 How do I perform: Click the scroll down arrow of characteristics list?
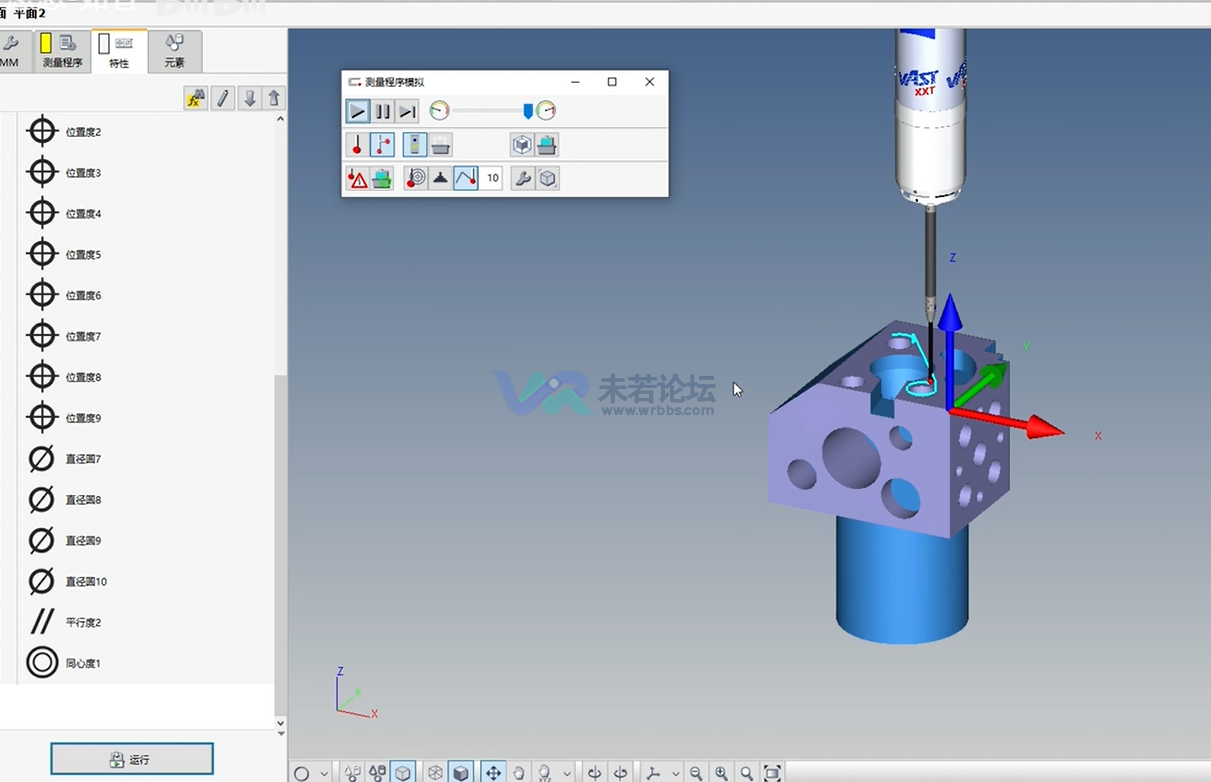tap(280, 723)
